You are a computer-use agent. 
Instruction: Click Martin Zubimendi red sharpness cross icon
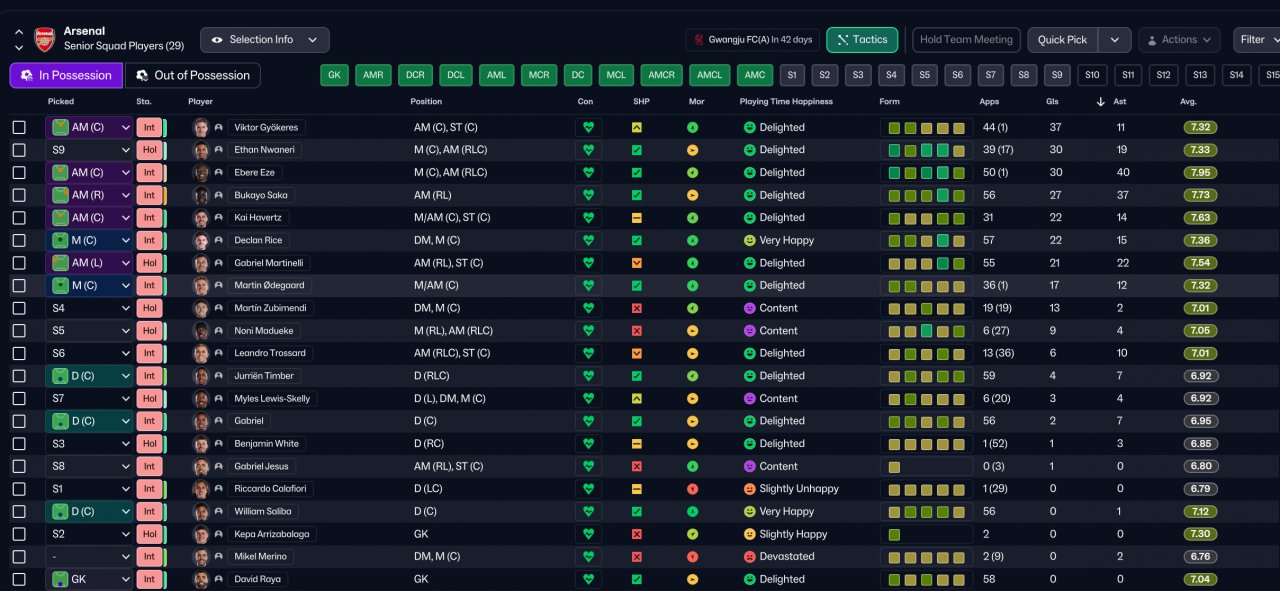pos(637,308)
